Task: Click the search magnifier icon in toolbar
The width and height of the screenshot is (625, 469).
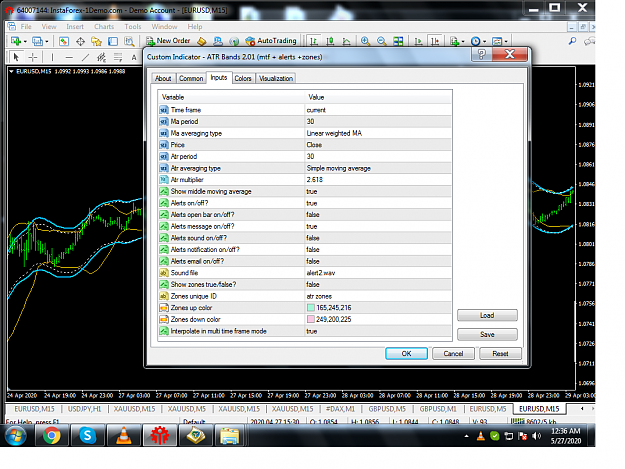Action: click(572, 41)
